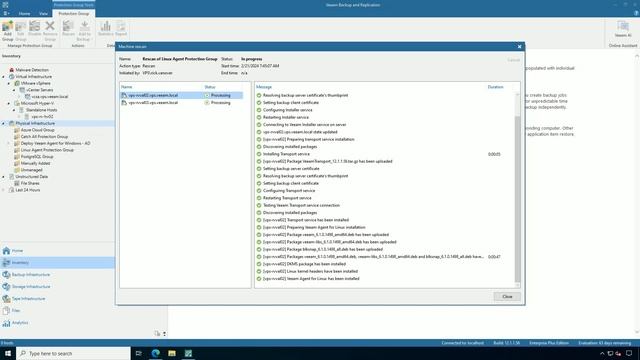Select 'Configuring Installer service' log entry
This screenshot has width=640, height=360.
pyautogui.click(x=287, y=110)
